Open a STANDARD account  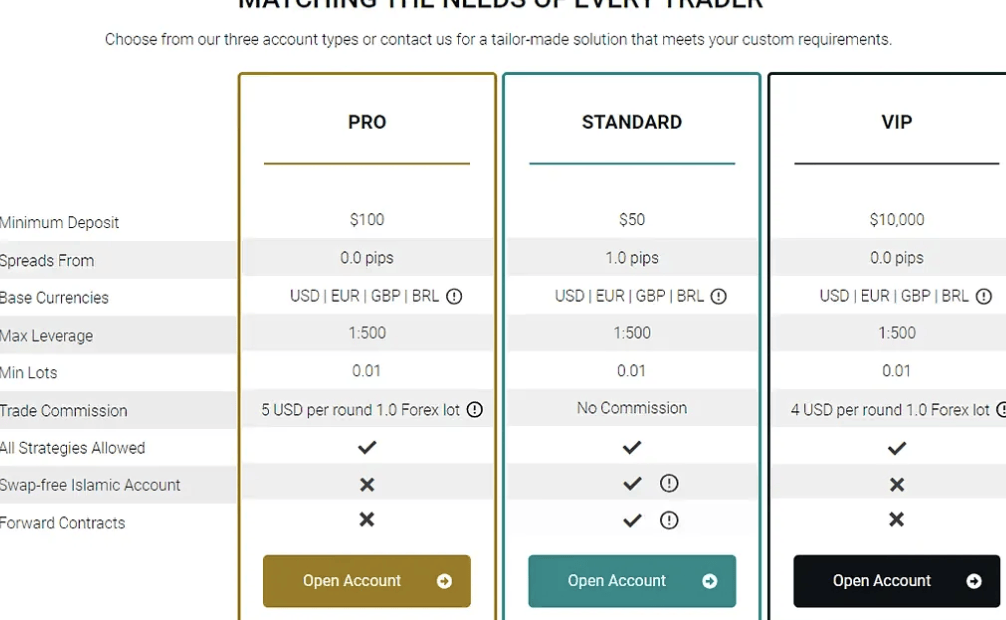tap(632, 581)
